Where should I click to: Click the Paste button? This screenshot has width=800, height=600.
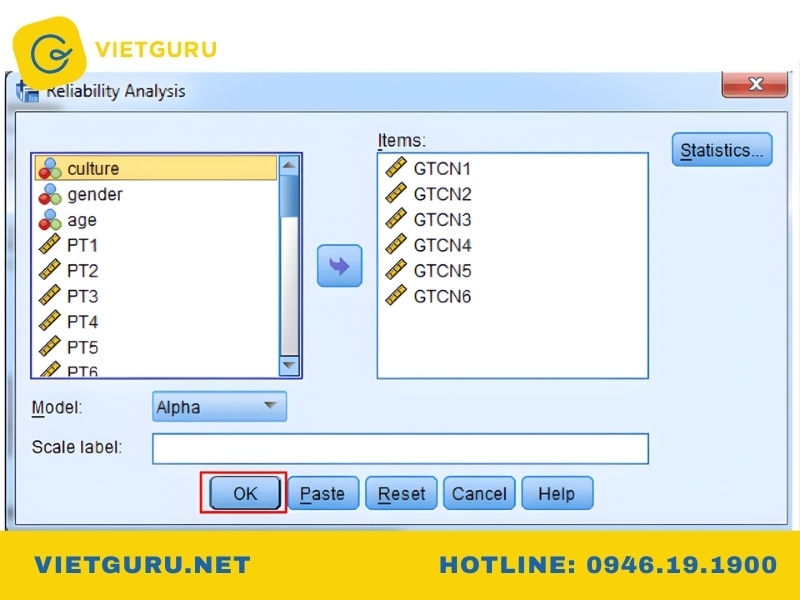(x=323, y=493)
